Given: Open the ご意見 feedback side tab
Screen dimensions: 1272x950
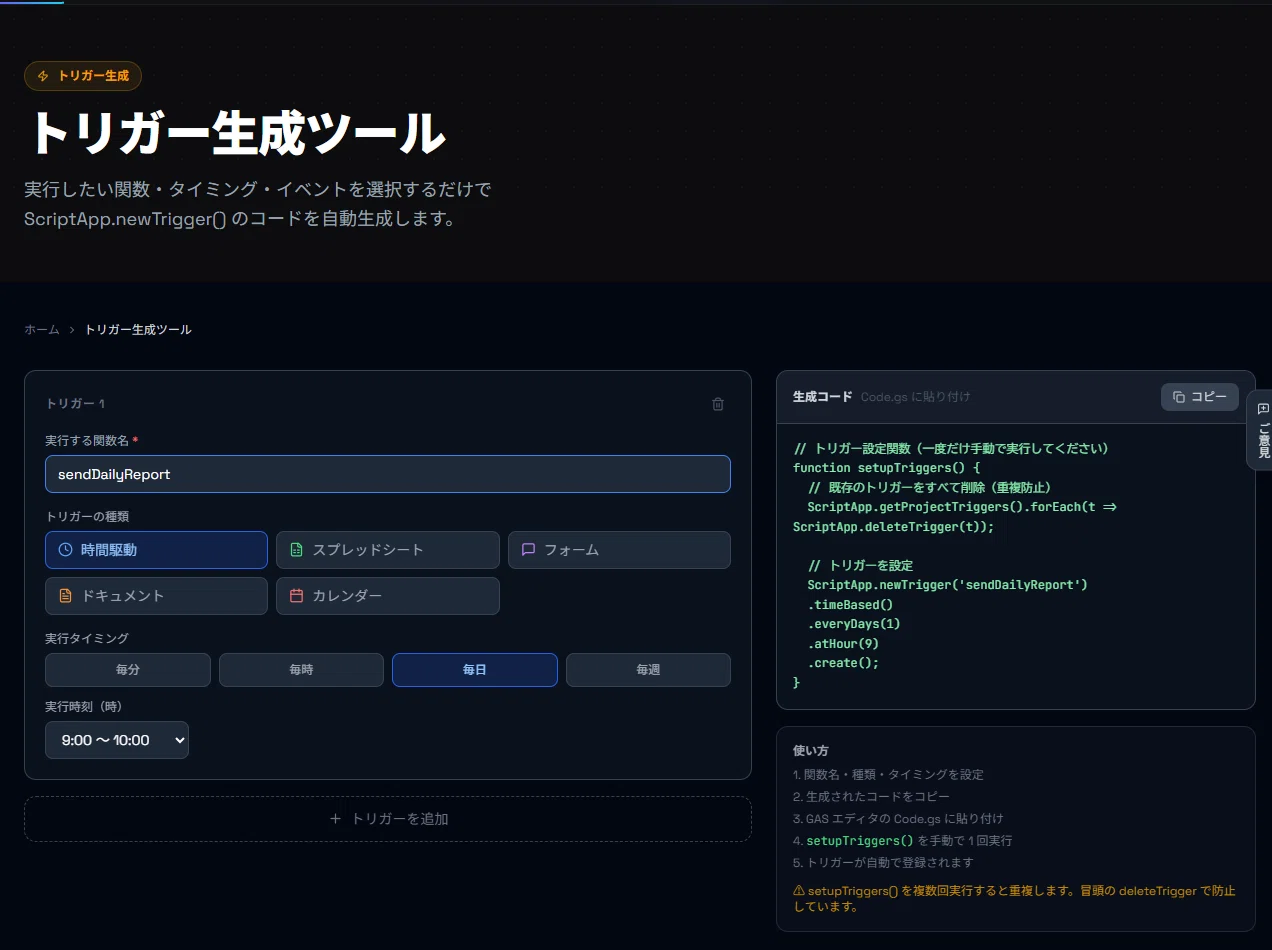Looking at the screenshot, I should tap(1260, 430).
